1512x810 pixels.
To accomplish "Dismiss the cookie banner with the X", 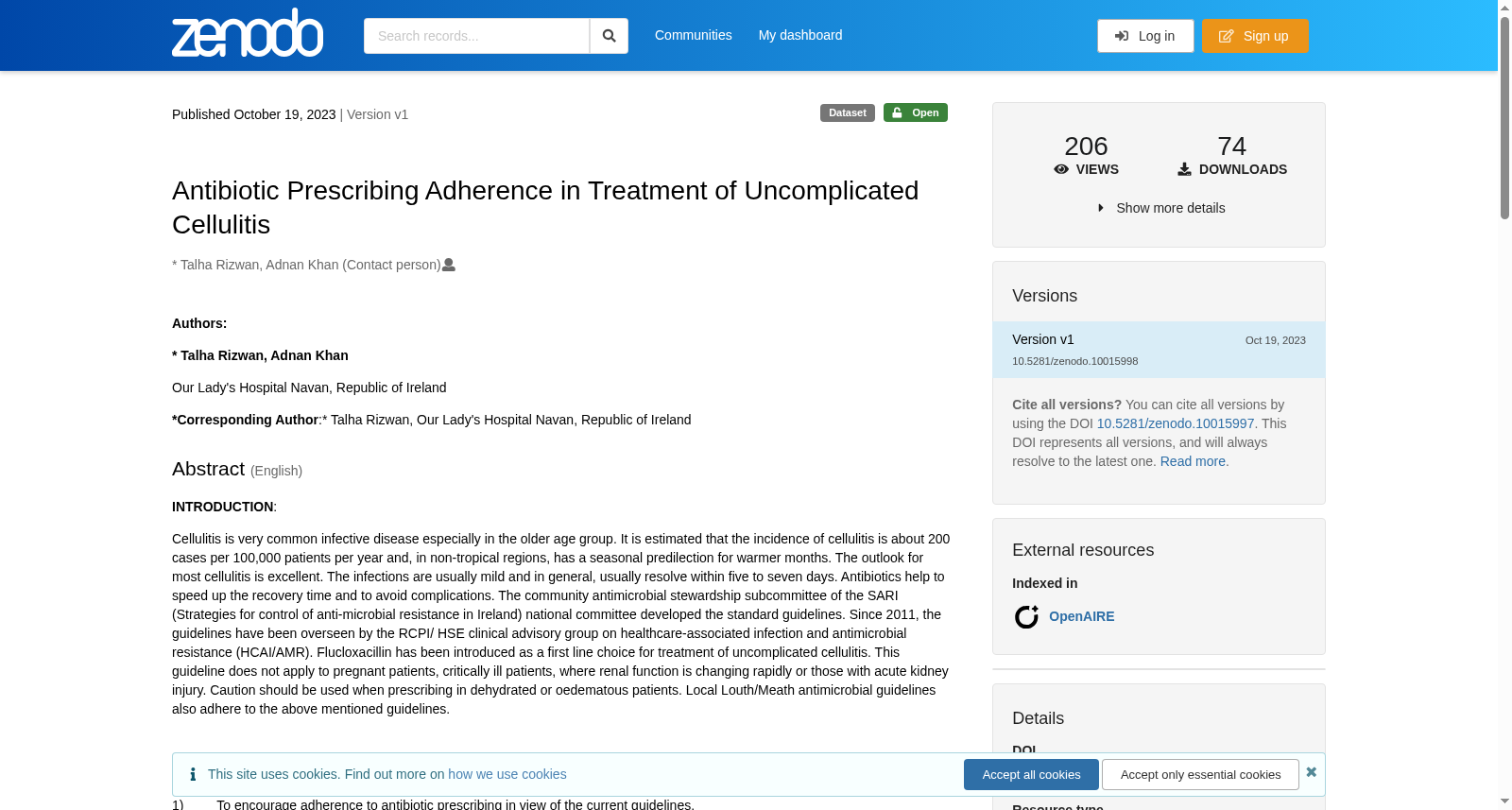I will [1311, 772].
